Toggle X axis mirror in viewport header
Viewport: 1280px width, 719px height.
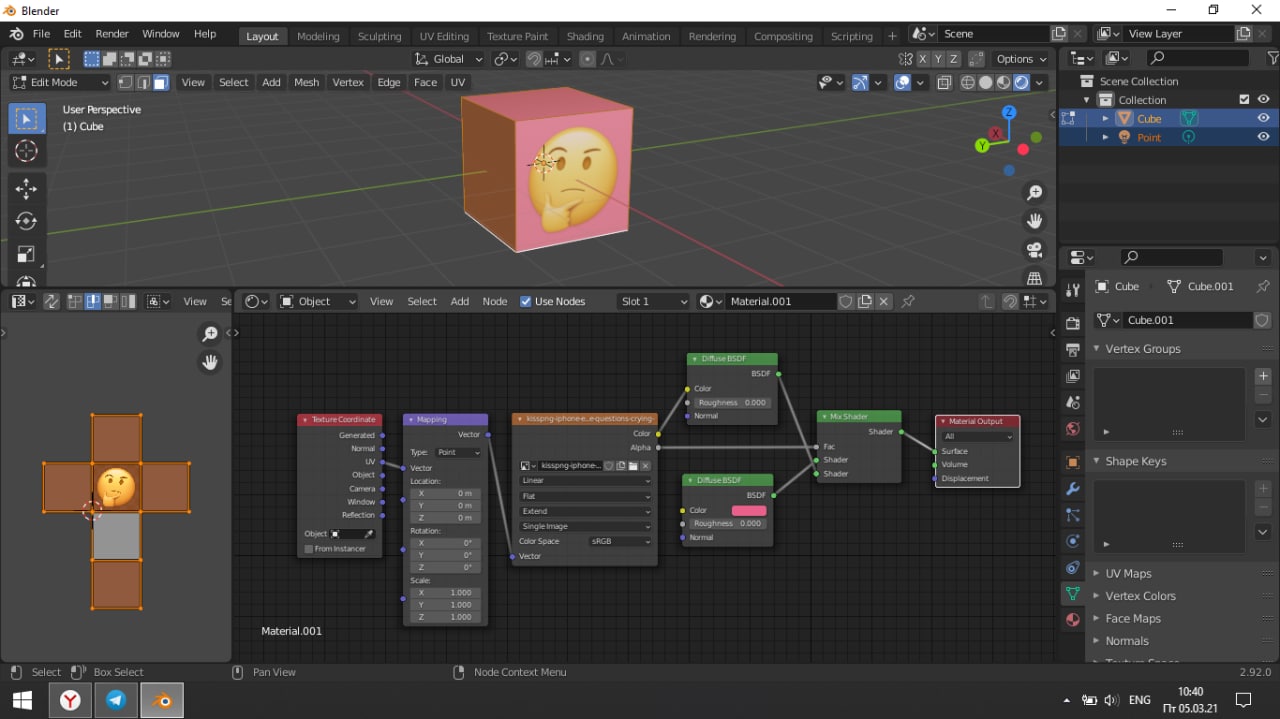923,59
